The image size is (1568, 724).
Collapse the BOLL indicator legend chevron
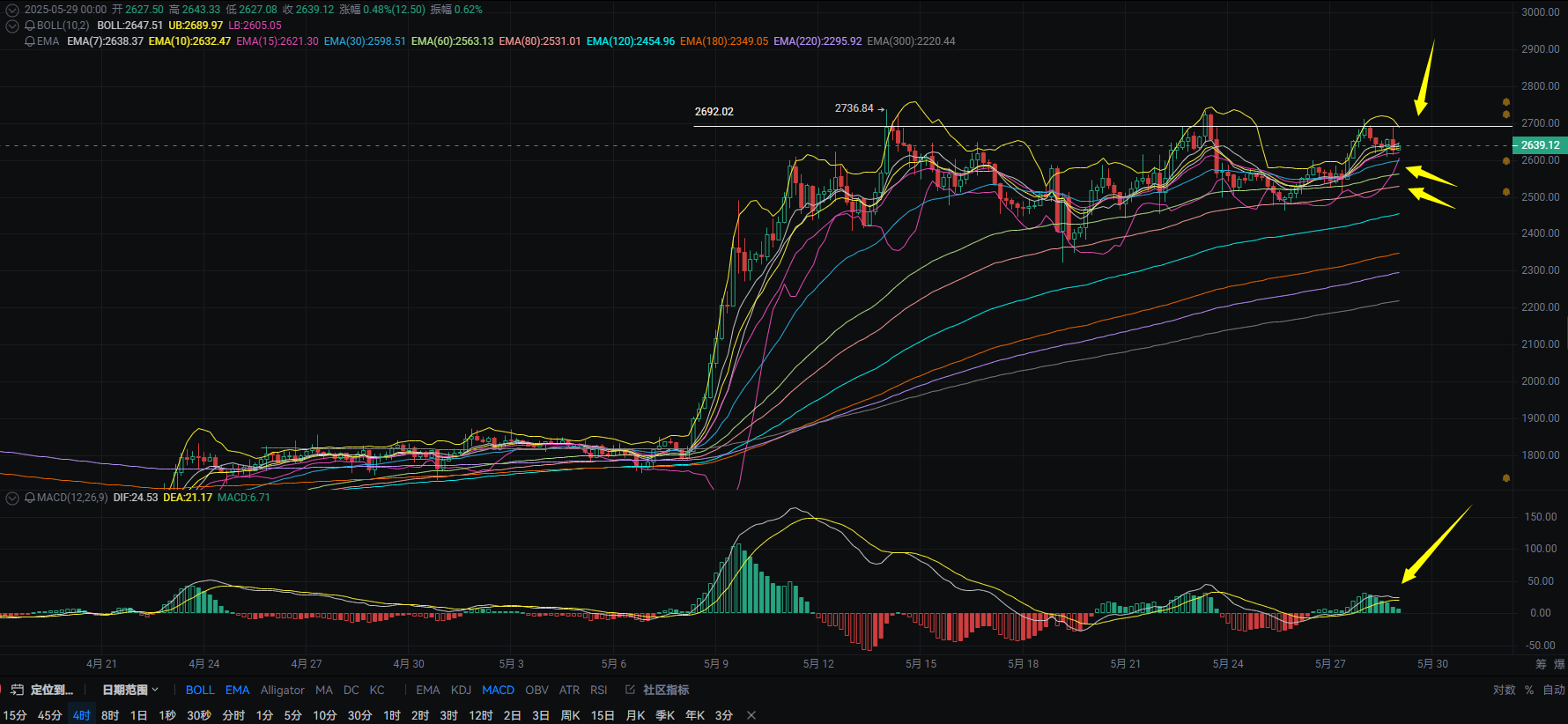point(12,26)
